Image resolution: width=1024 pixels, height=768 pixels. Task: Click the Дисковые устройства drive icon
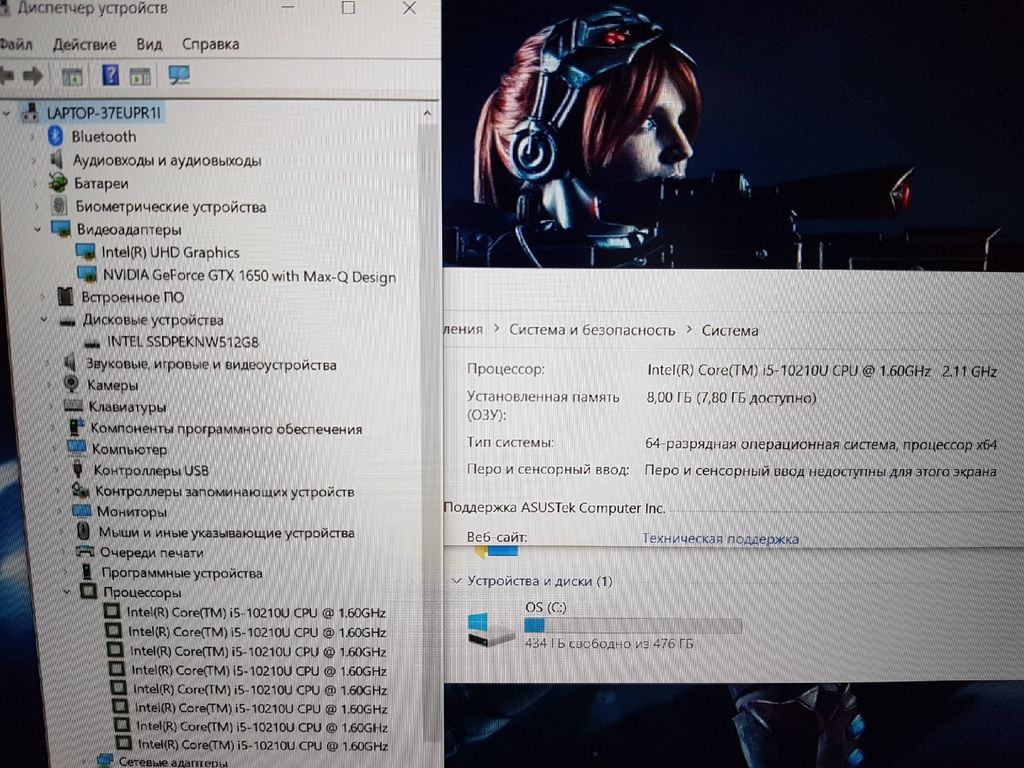pos(68,321)
